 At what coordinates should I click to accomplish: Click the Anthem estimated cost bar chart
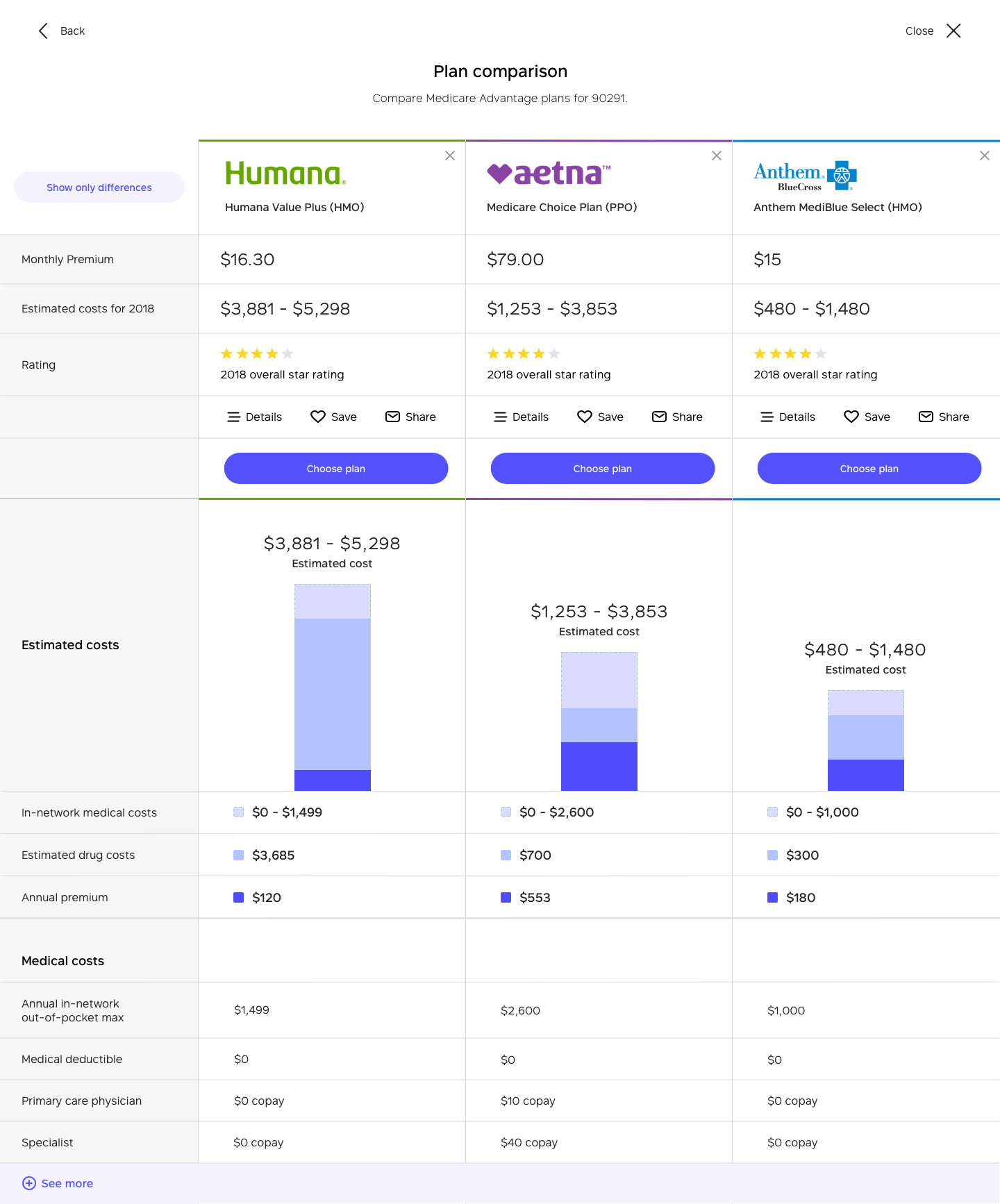click(866, 740)
